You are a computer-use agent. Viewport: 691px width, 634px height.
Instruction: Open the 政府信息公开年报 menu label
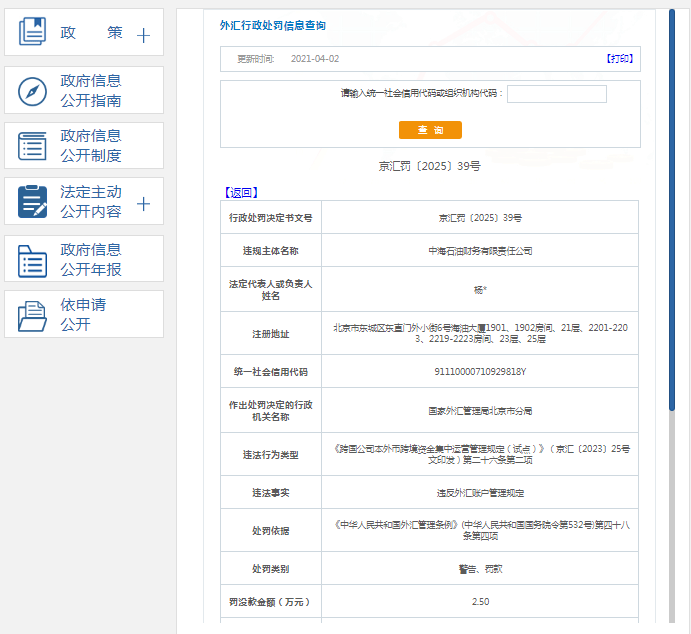pos(91,260)
